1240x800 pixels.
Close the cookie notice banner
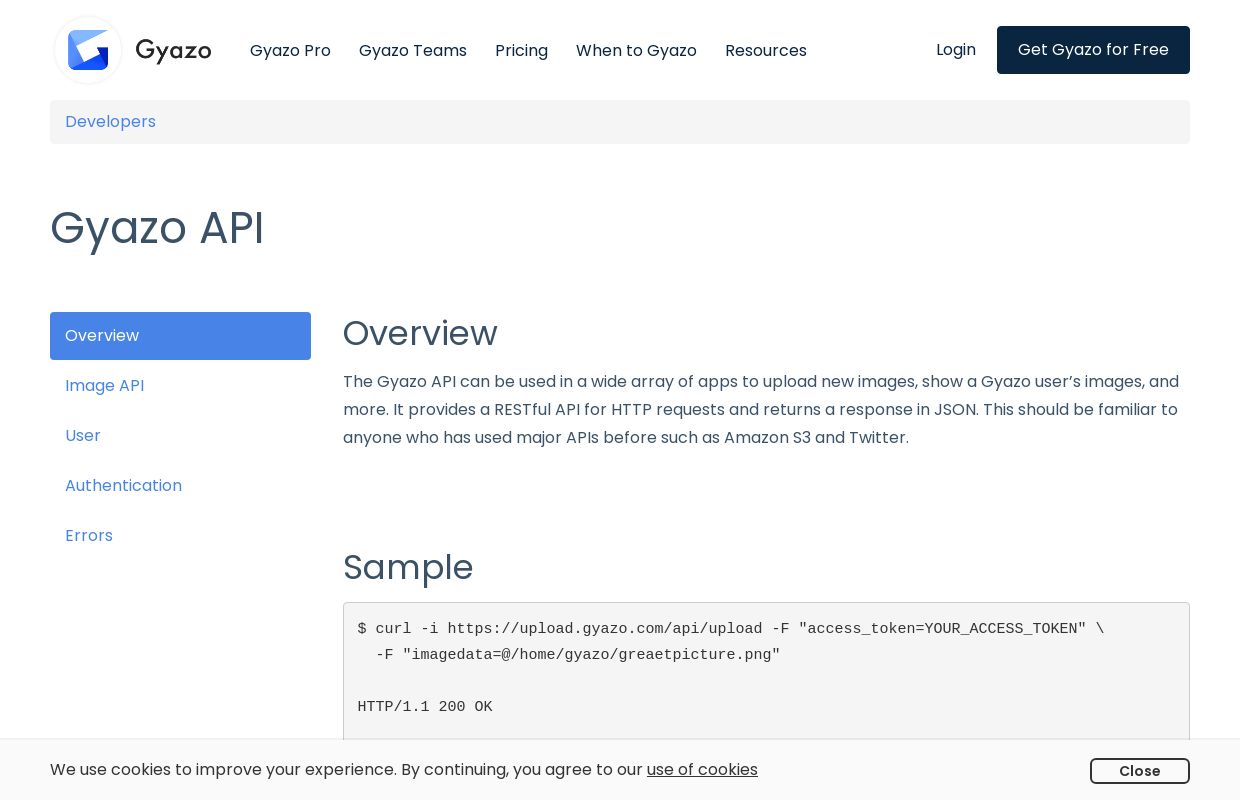tap(1140, 771)
